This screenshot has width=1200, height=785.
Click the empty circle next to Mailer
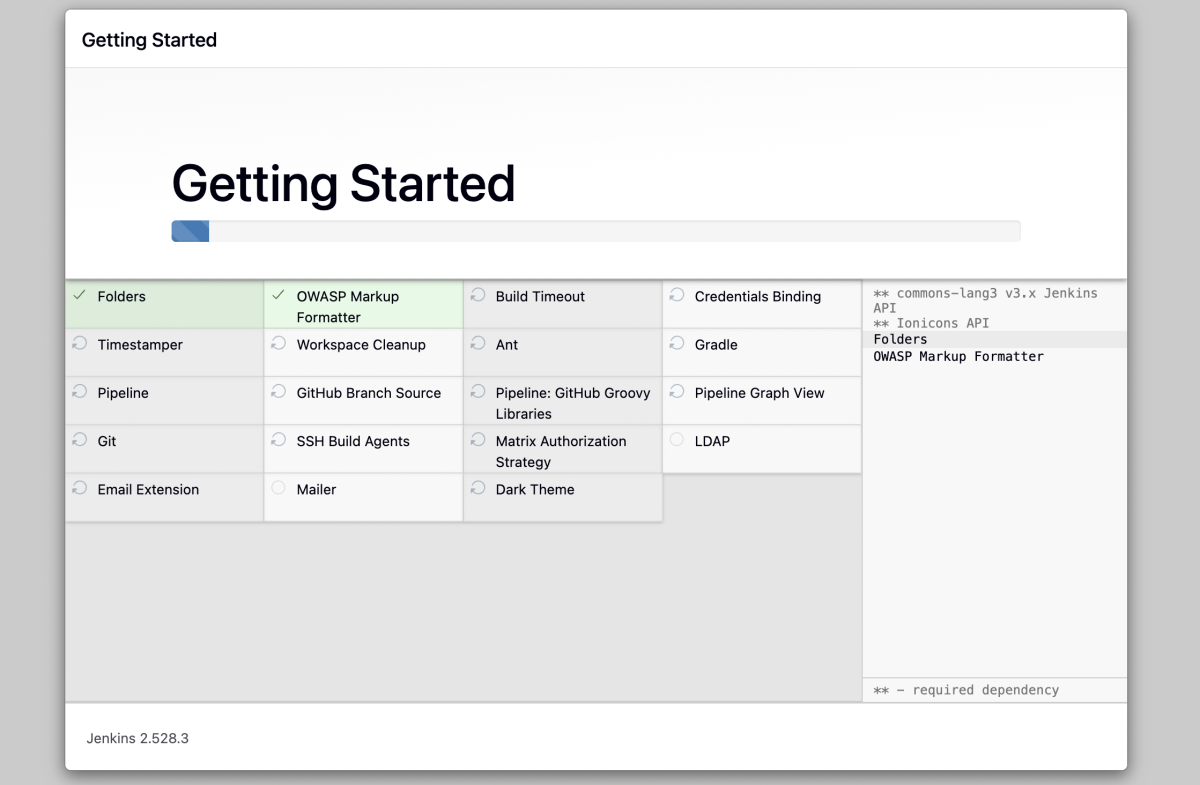[278, 489]
